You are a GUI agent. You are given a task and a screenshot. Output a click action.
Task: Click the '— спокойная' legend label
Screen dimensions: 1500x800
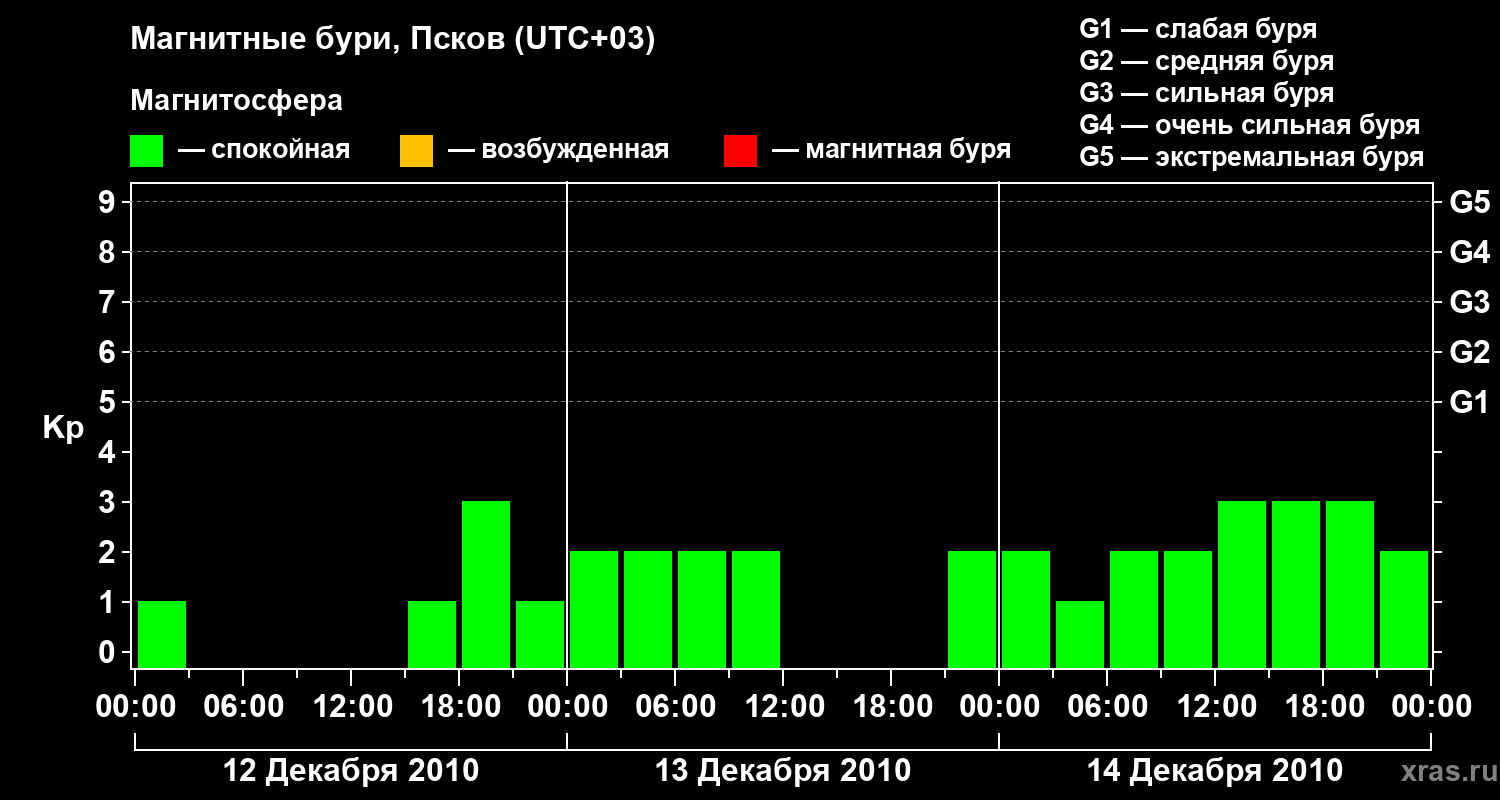pos(264,150)
